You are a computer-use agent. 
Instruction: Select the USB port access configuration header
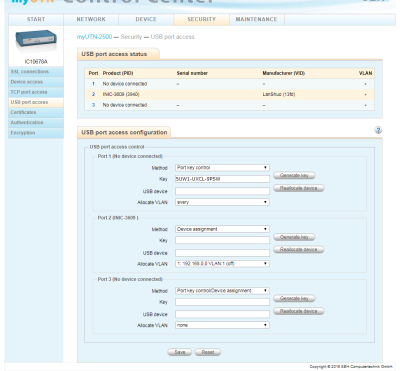click(x=124, y=132)
